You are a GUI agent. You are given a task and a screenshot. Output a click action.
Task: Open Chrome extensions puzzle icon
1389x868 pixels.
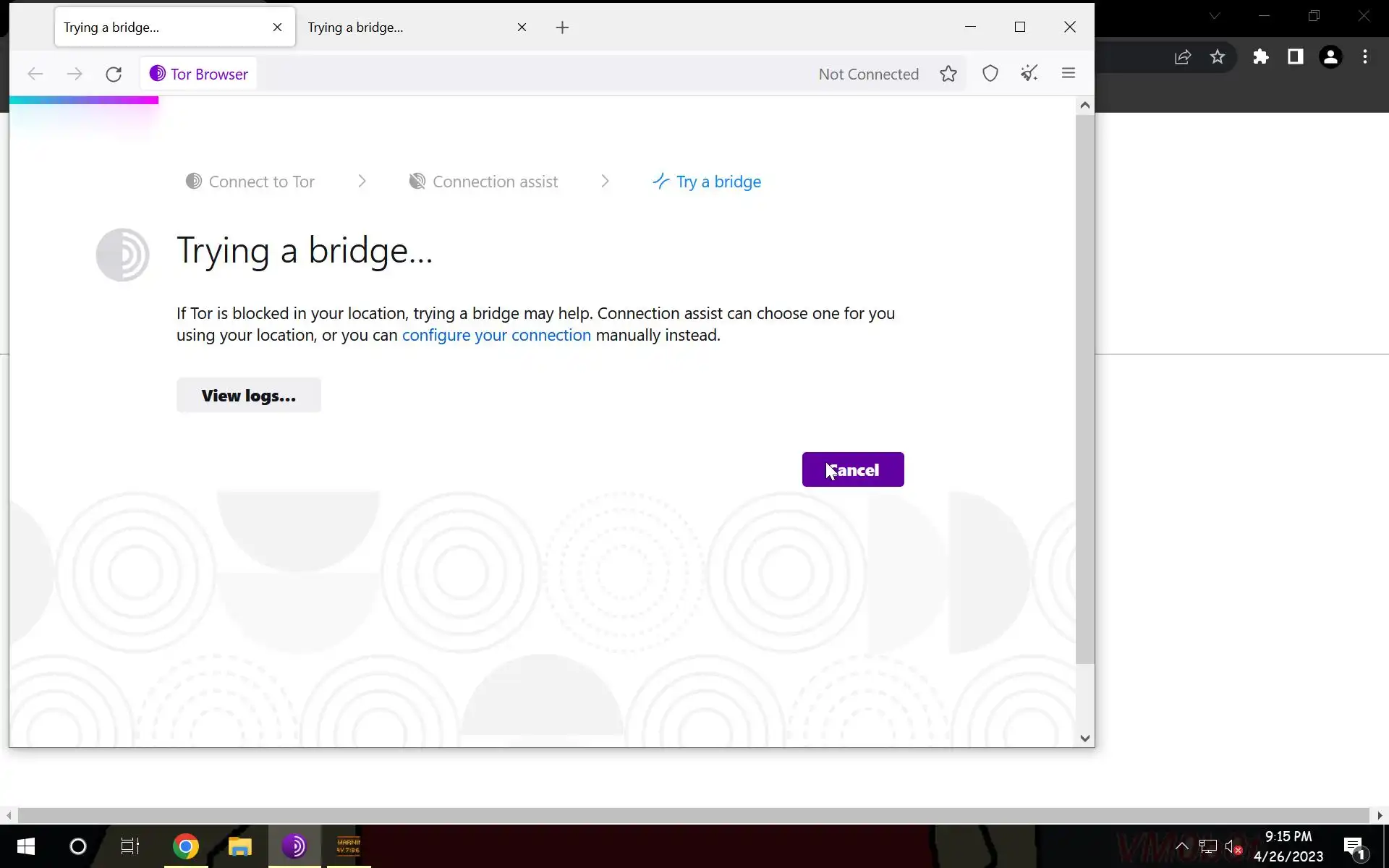pyautogui.click(x=1260, y=57)
